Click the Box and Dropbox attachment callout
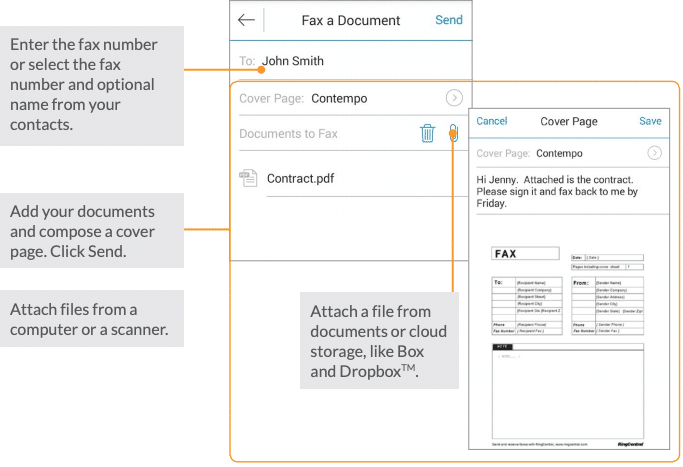Image resolution: width=683 pixels, height=467 pixels. [x=379, y=340]
